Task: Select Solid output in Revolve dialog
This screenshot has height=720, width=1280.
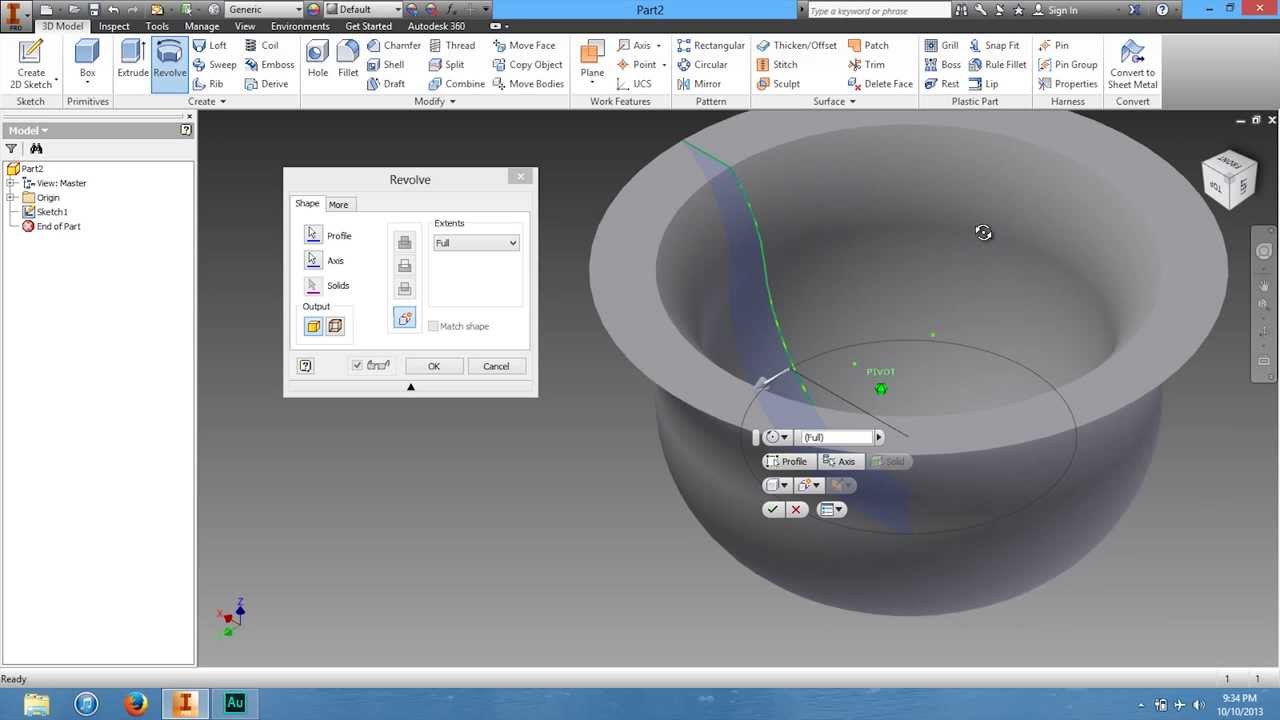Action: (314, 326)
